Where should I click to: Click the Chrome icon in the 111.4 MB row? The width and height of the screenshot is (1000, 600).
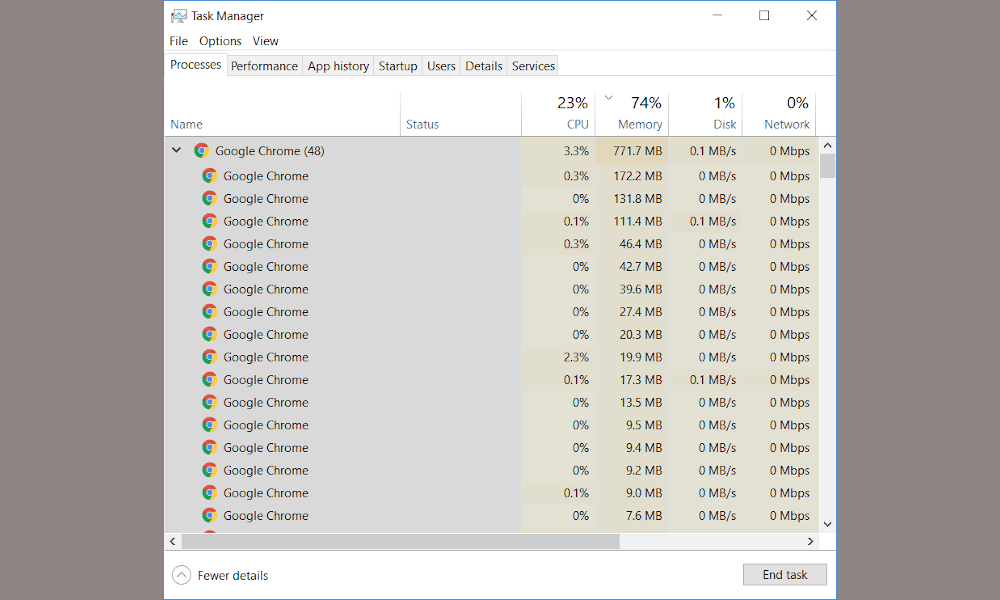click(x=209, y=221)
